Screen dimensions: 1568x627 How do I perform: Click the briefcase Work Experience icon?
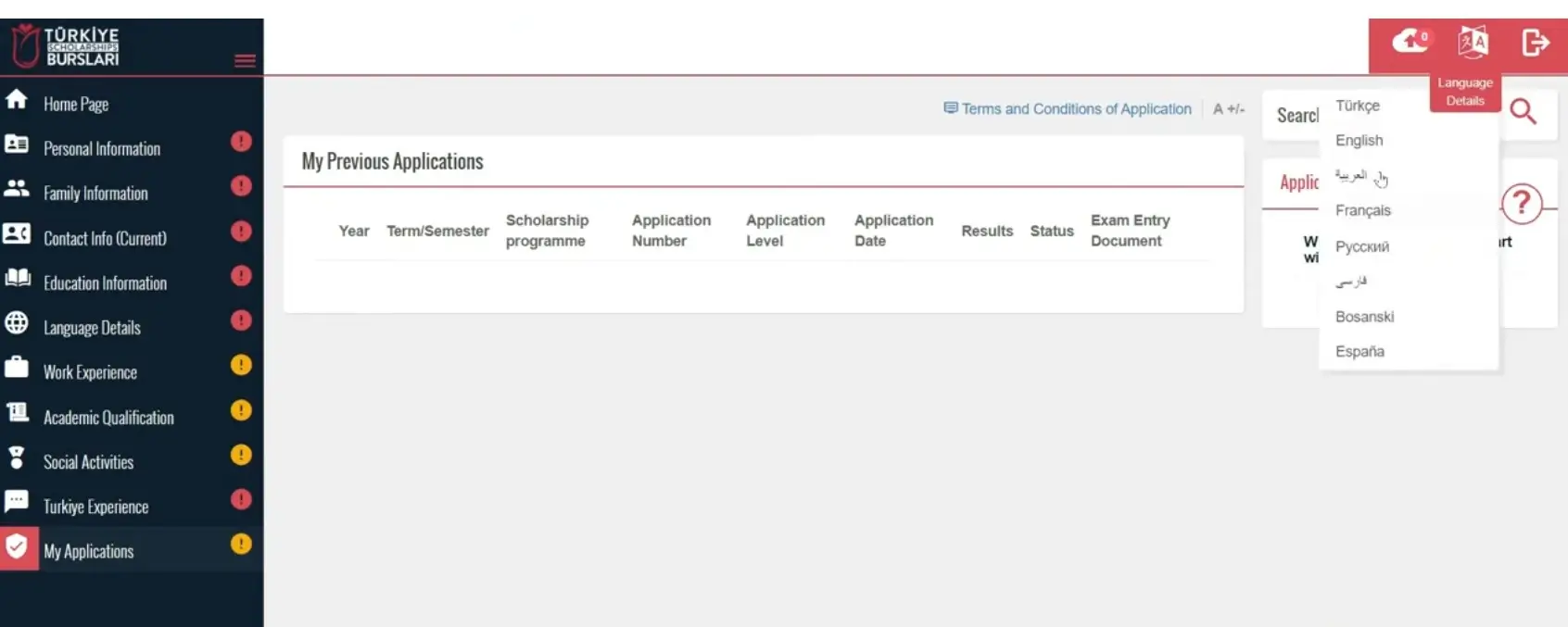pos(17,368)
